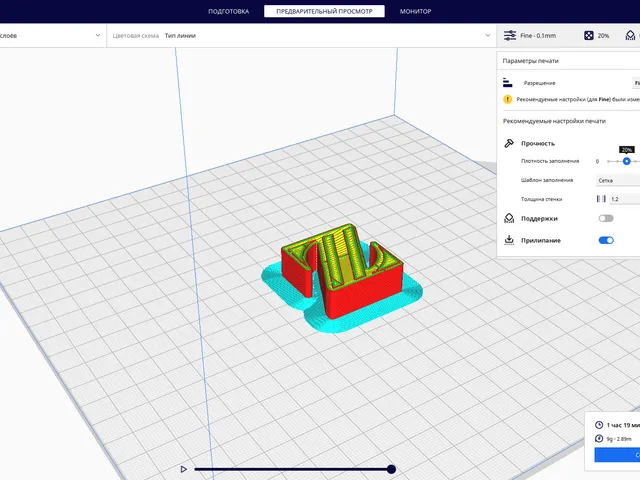Click the simulation timeline slider handle

coord(391,469)
